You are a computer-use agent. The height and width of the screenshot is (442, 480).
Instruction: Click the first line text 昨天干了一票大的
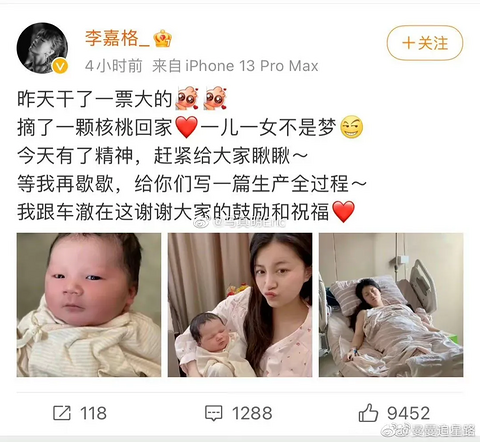pos(95,99)
